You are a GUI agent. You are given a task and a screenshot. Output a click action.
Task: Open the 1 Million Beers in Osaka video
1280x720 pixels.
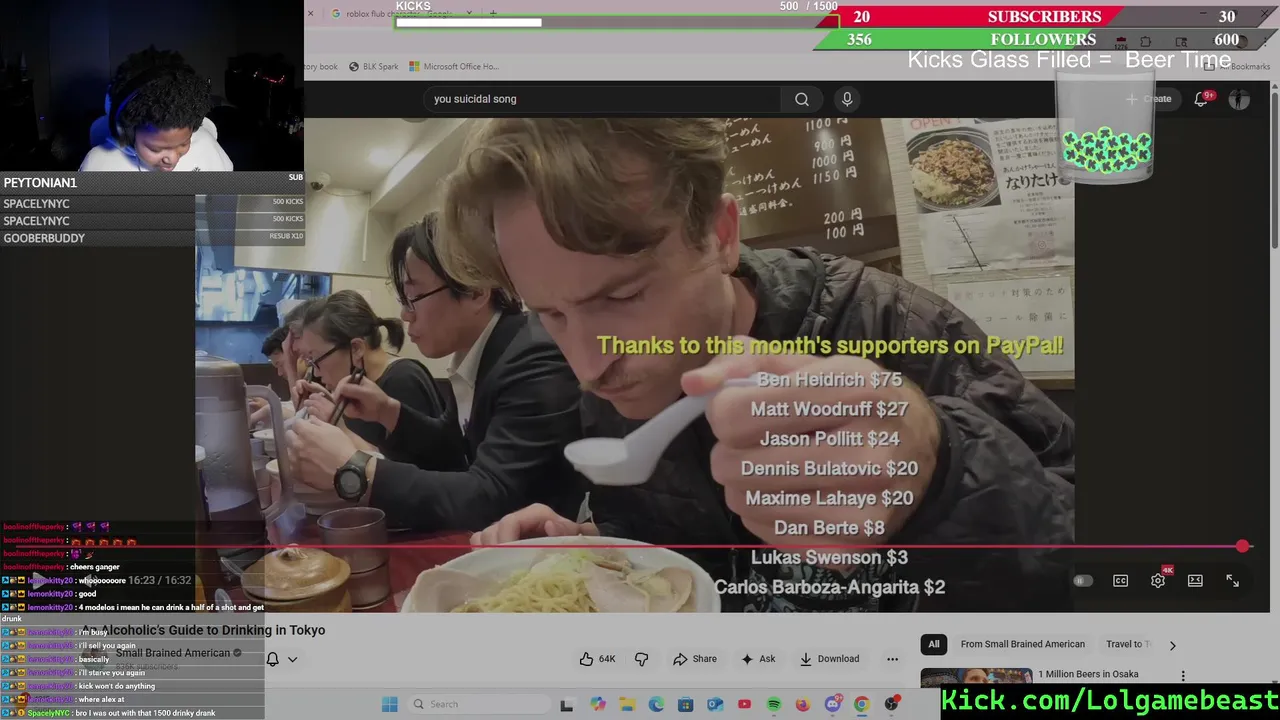pos(1088,674)
